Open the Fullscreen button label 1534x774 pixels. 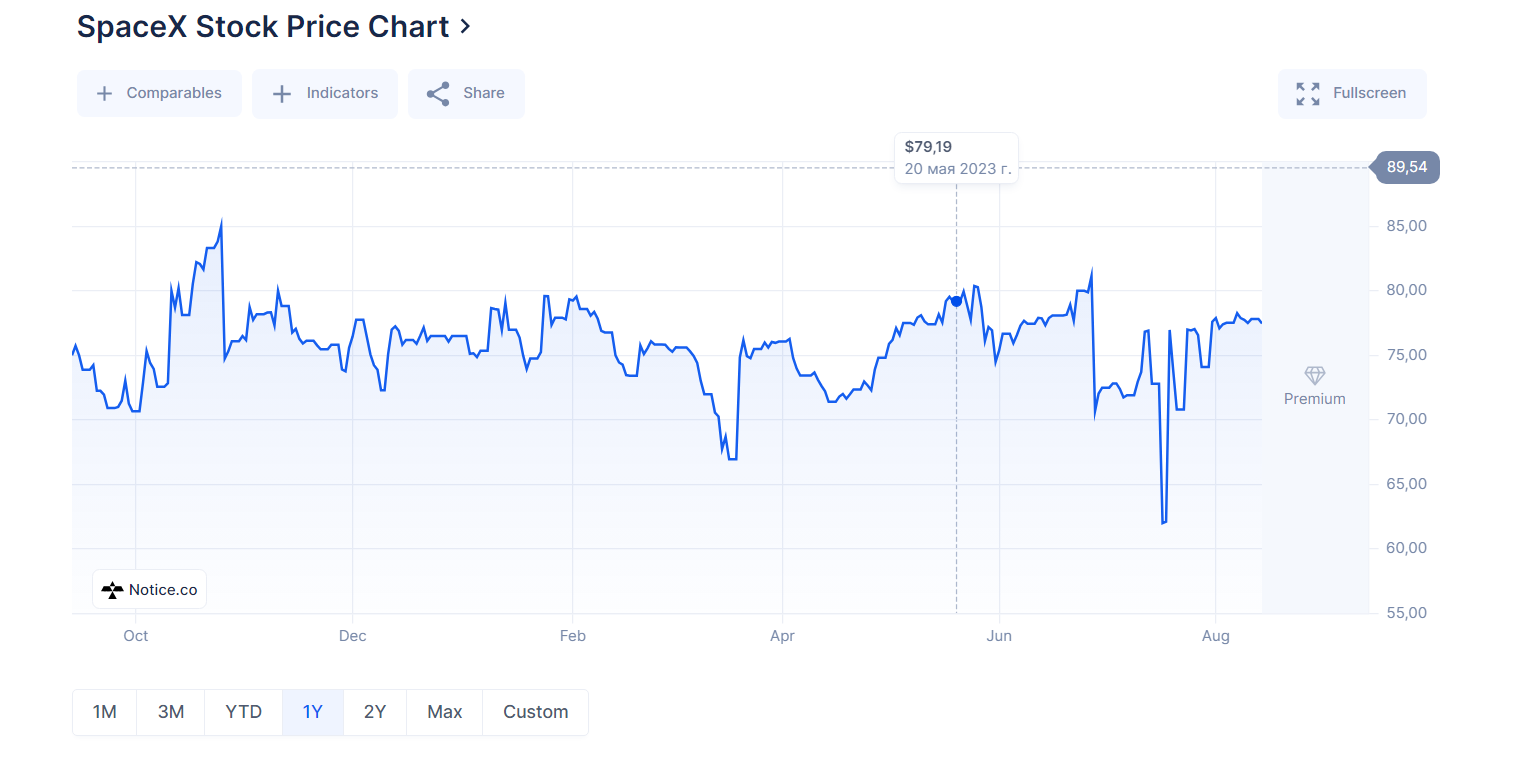pos(1369,94)
